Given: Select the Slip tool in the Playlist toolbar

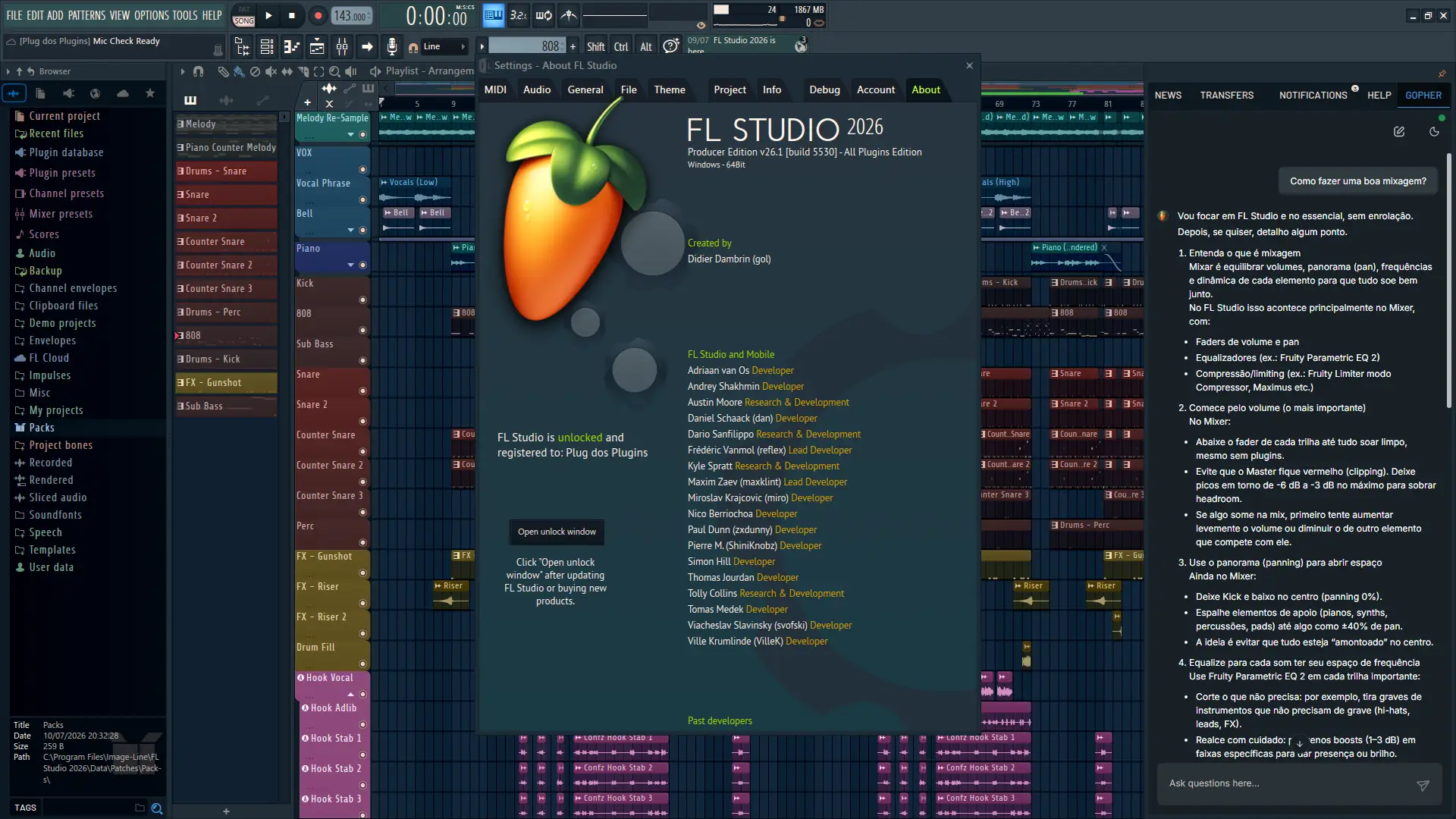Looking at the screenshot, I should [x=287, y=71].
